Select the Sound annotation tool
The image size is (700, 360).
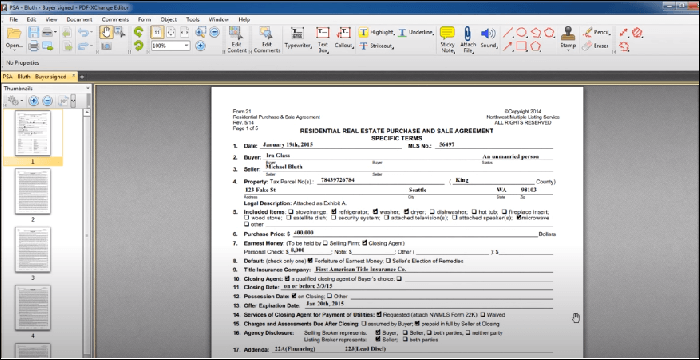(x=488, y=38)
